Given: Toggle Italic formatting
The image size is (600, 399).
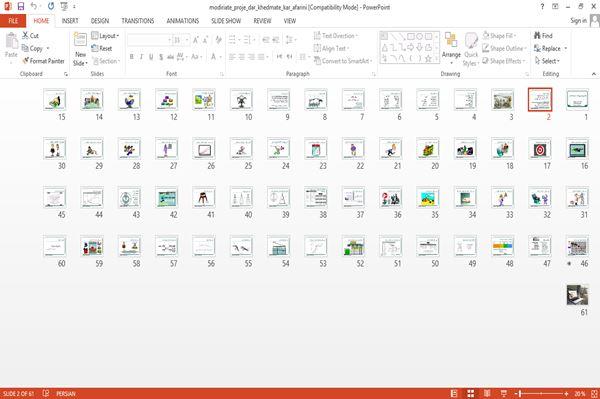Looking at the screenshot, I should click(141, 57).
